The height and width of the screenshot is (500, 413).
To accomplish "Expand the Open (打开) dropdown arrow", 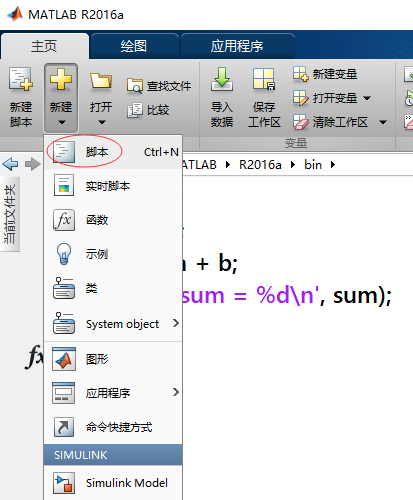I will tap(102, 122).
